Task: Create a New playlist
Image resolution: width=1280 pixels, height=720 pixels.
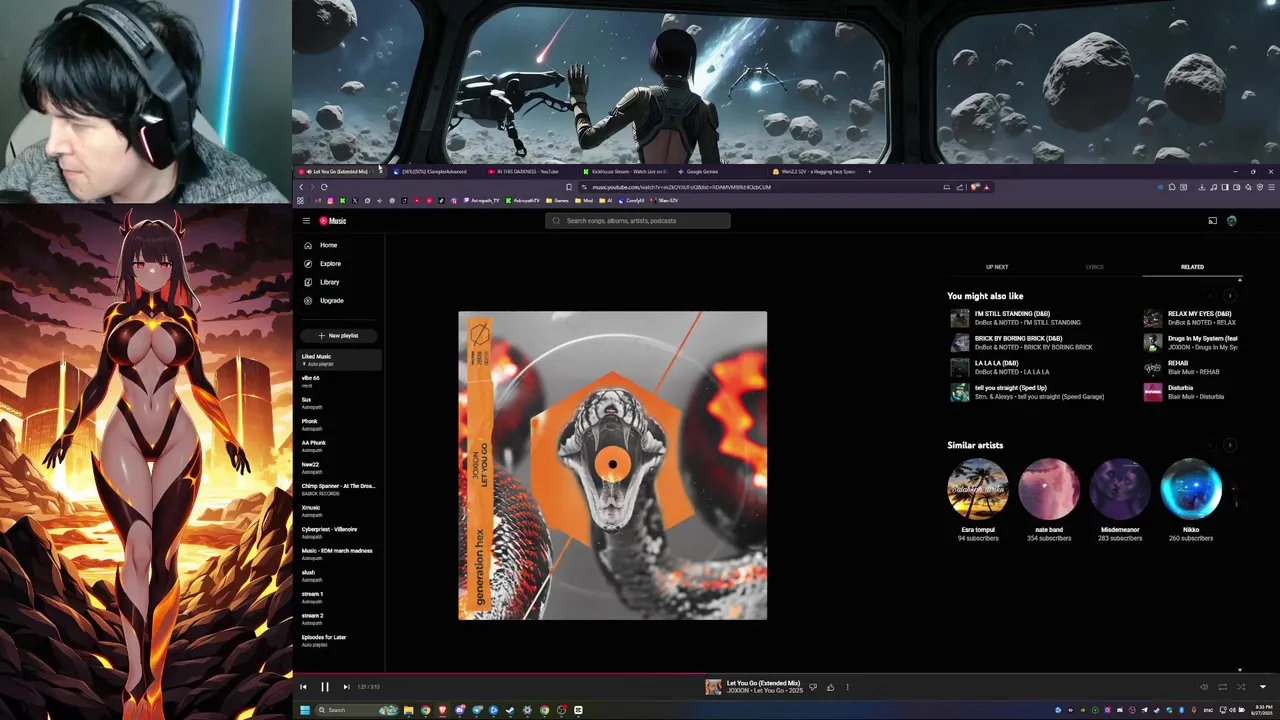Action: (x=339, y=336)
